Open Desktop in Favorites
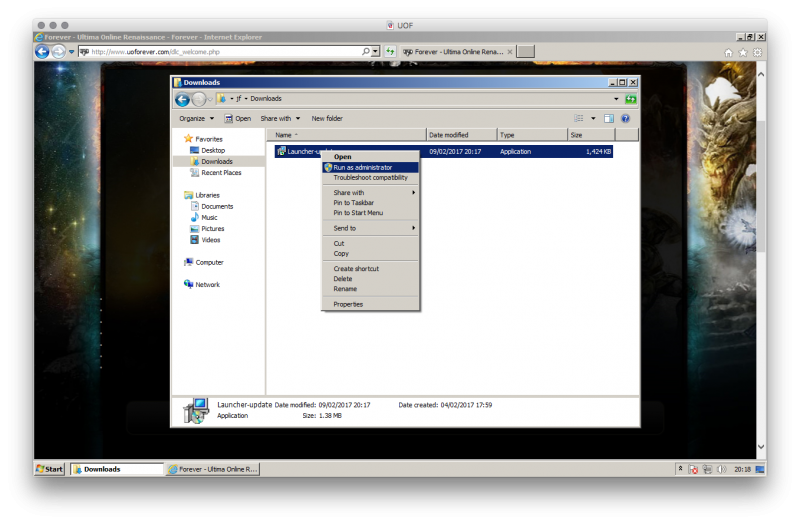The width and height of the screenshot is (800, 524). click(207, 151)
